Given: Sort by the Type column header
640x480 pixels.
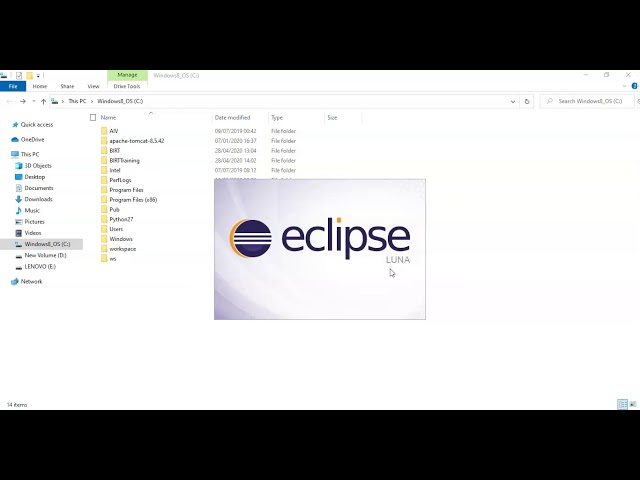Looking at the screenshot, I should click(x=277, y=118).
